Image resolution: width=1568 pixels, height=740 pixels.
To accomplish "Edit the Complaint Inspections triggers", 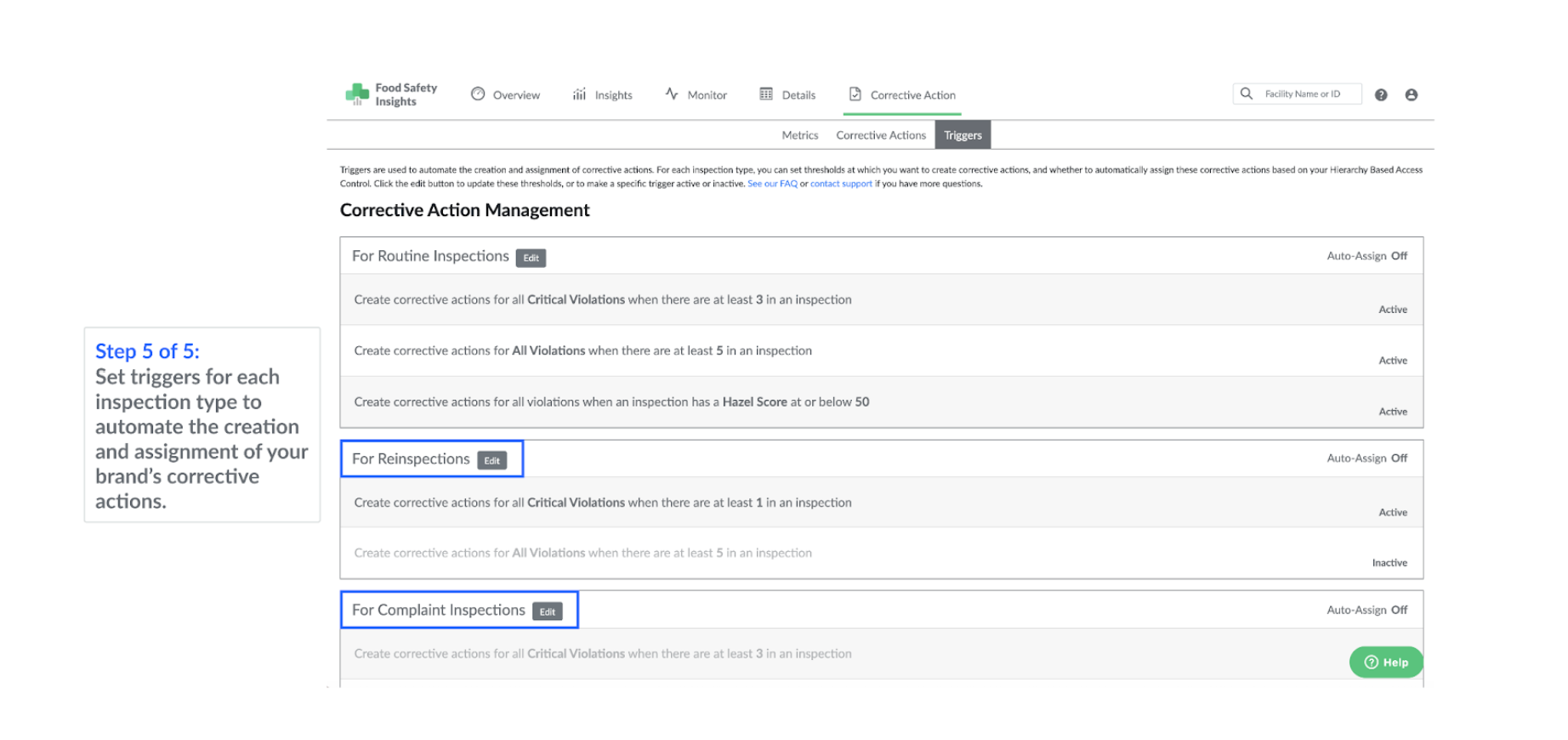I will click(x=547, y=612).
